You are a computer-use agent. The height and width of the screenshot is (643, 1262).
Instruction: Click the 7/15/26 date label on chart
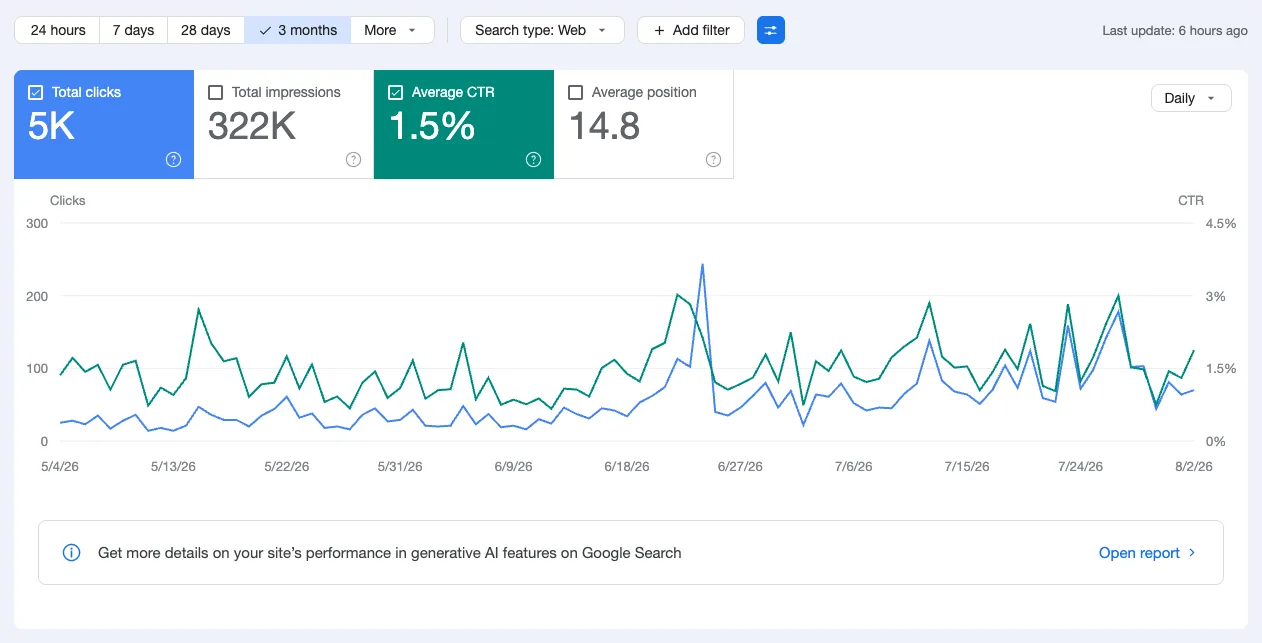click(967, 467)
